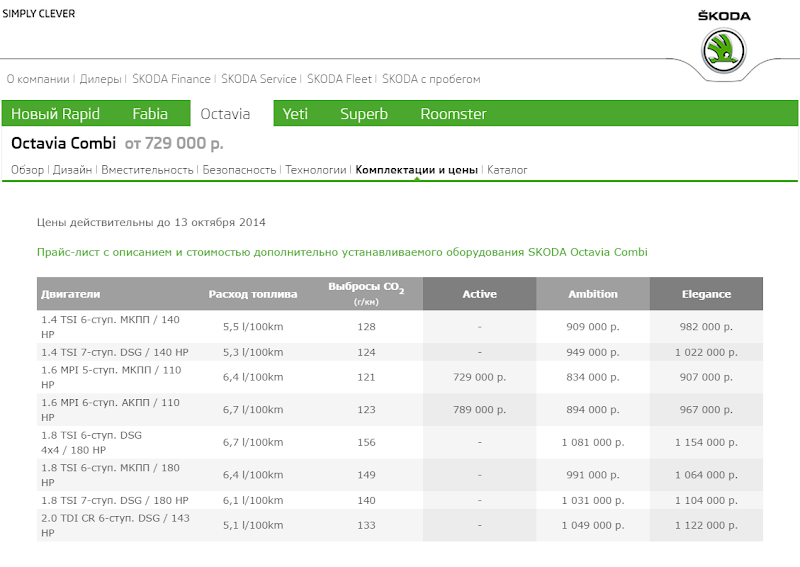Click the 1 104 000 р. Elegance price
Screen dimensions: 800x567
[706, 501]
